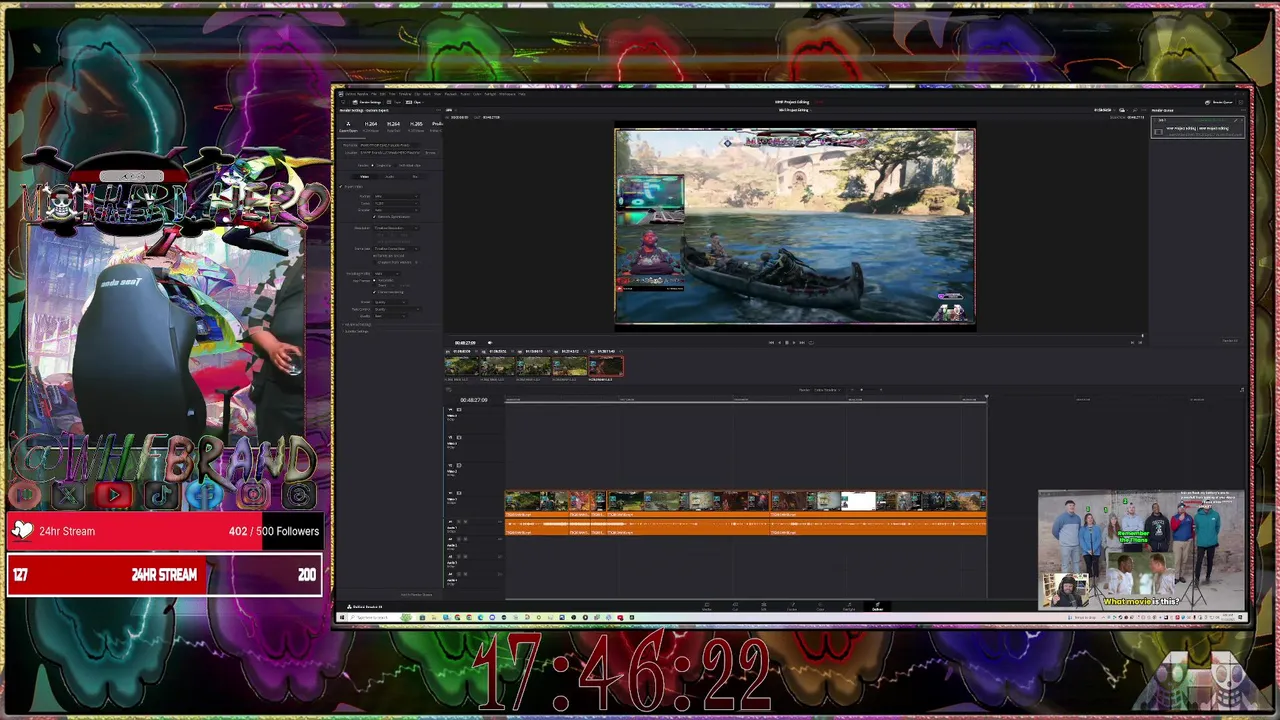Click the go-to-last-frame playback icon
The image size is (1280, 720).
pyautogui.click(x=802, y=342)
